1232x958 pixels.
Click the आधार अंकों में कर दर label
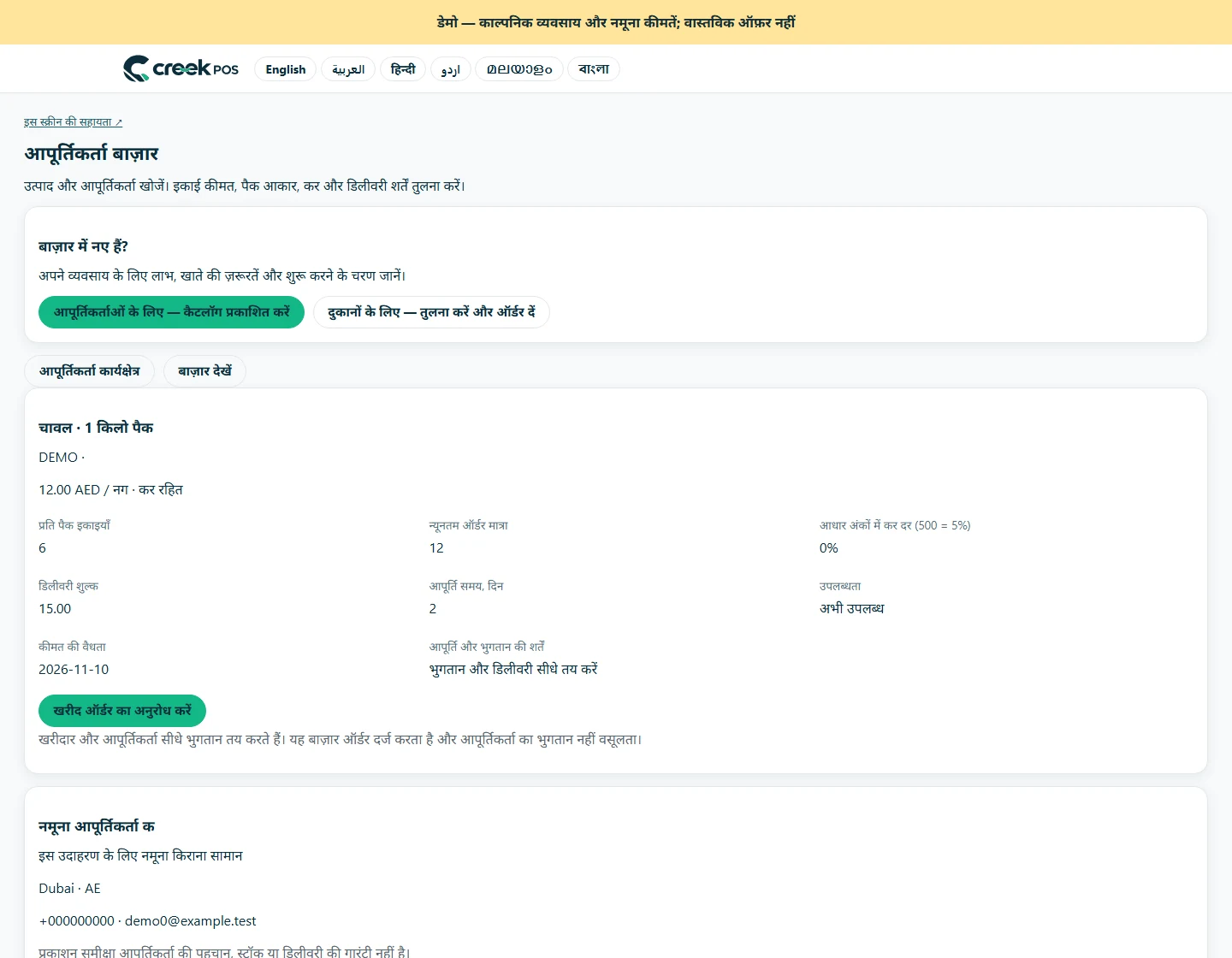[x=895, y=525]
